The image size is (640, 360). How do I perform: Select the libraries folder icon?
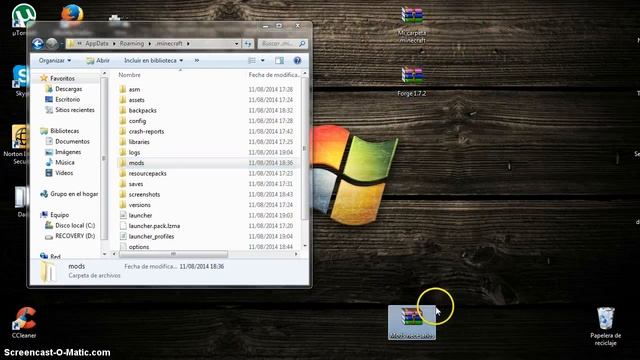point(123,142)
